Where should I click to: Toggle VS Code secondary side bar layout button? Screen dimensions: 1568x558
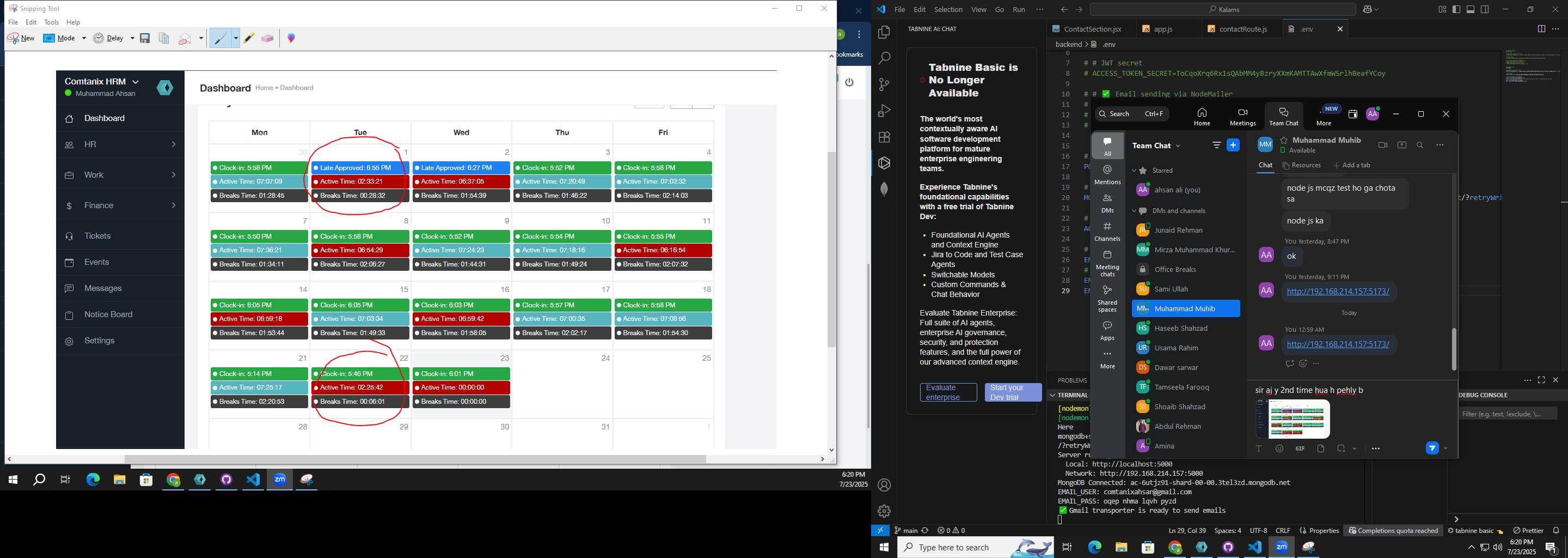pyautogui.click(x=1485, y=9)
